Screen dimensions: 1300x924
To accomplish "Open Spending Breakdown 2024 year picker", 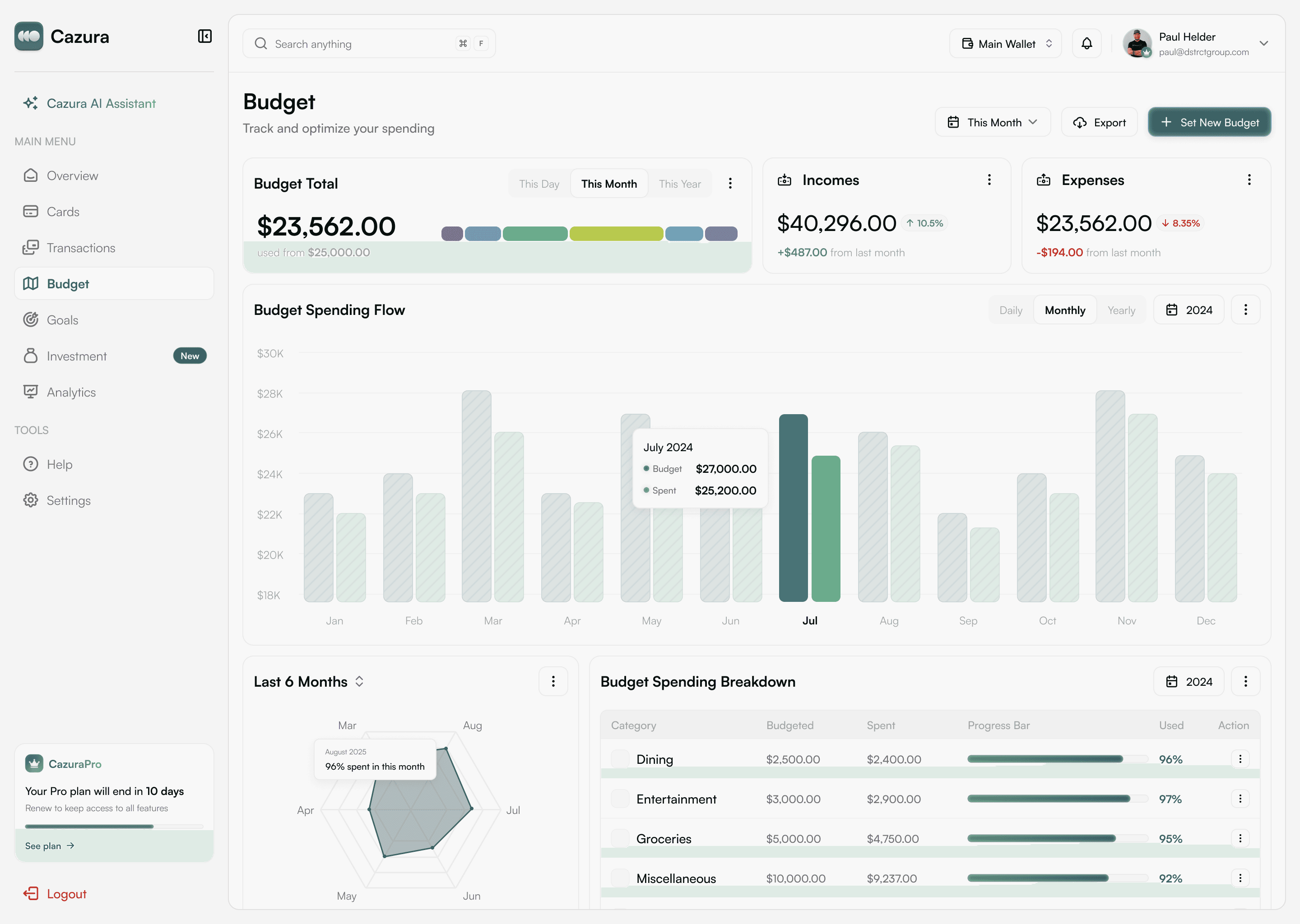I will [1189, 681].
